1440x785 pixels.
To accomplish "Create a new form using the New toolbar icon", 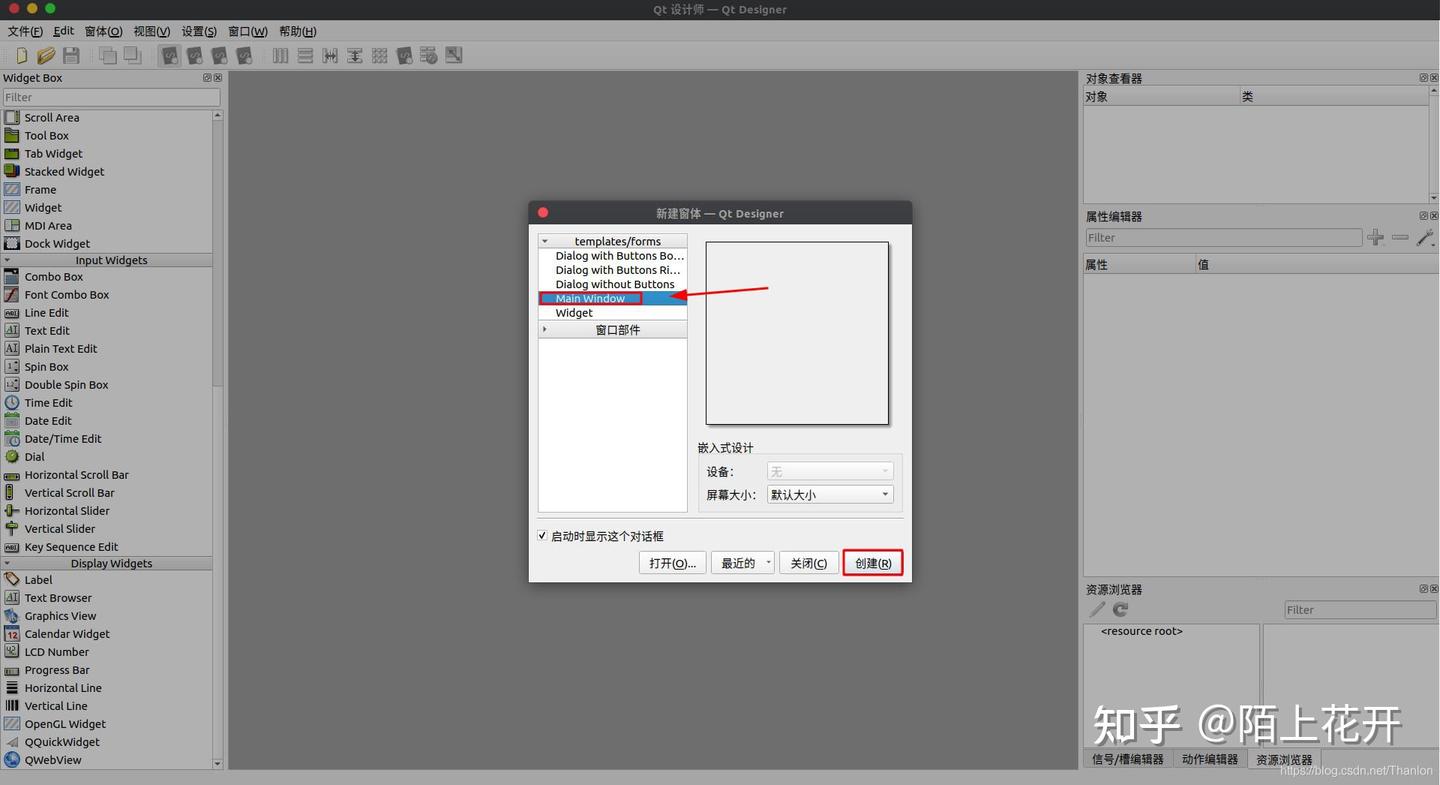I will tap(21, 55).
